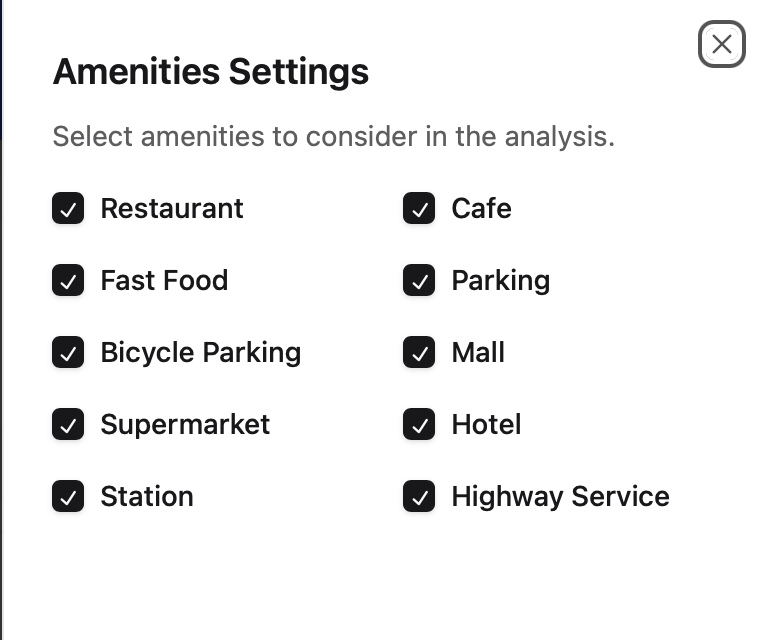Uncheck the Restaurant checkbox

pyautogui.click(x=68, y=208)
